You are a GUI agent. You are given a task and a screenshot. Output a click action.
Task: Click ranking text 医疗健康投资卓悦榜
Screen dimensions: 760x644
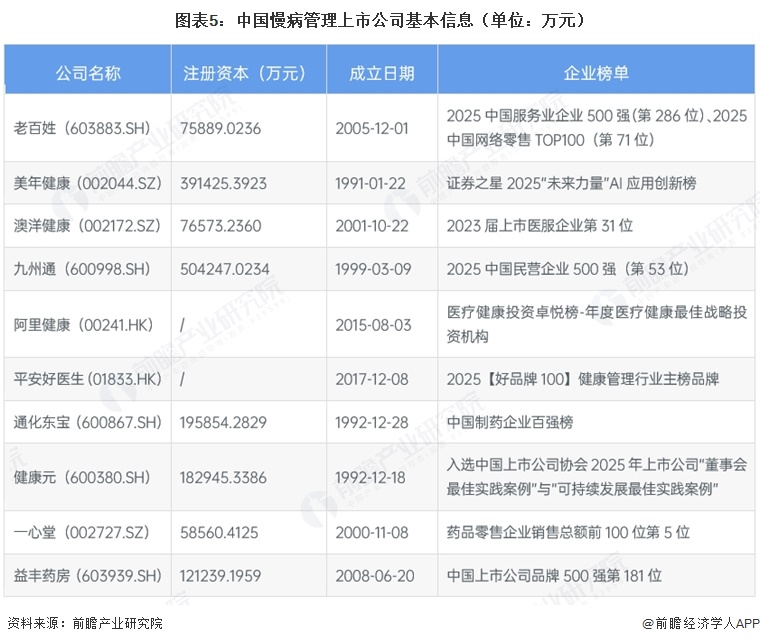[x=512, y=313]
